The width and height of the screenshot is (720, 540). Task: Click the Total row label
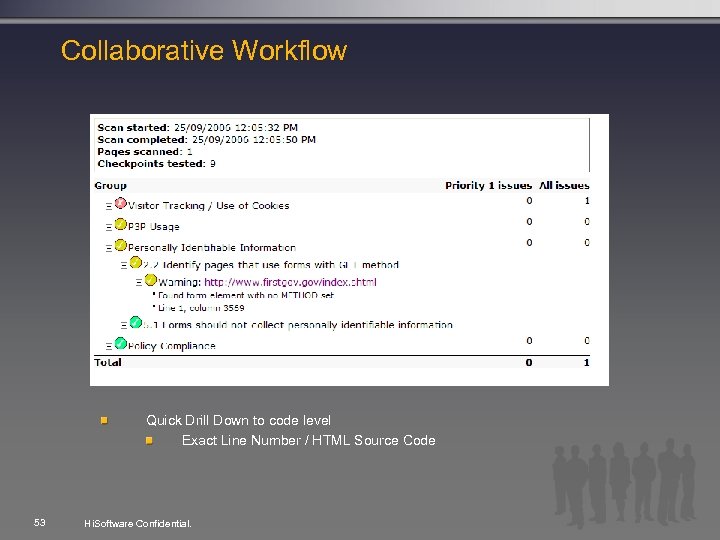[108, 362]
